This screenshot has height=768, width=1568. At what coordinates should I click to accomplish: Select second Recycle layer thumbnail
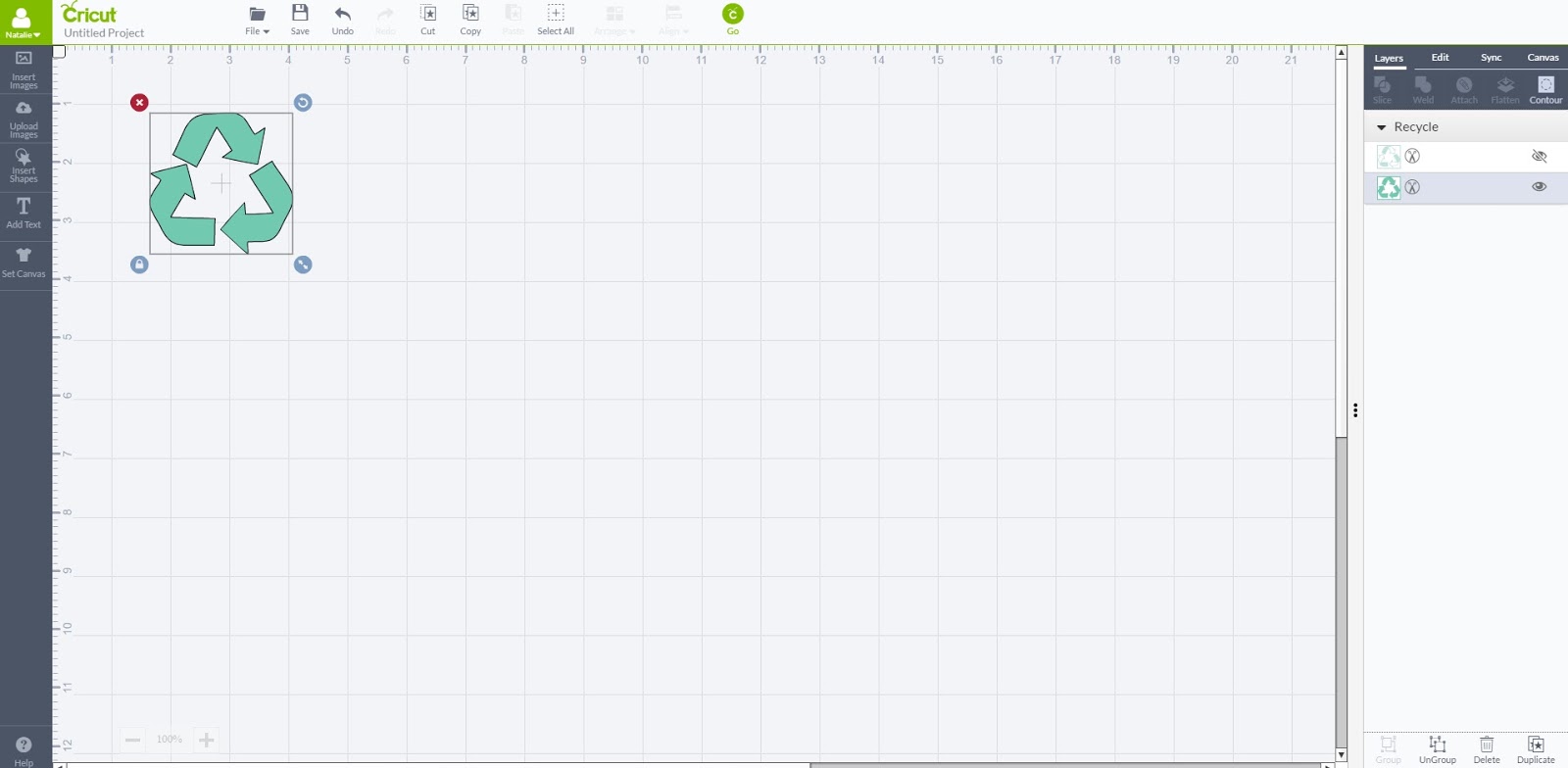(x=1389, y=187)
